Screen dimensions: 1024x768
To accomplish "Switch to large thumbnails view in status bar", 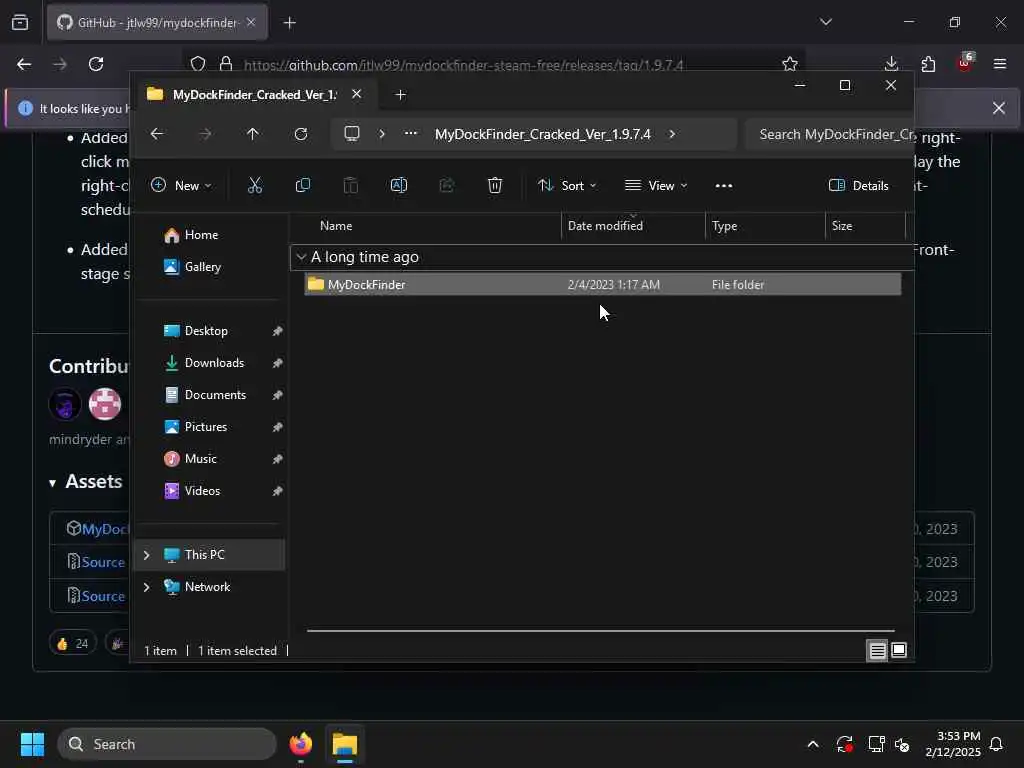I will tap(899, 650).
